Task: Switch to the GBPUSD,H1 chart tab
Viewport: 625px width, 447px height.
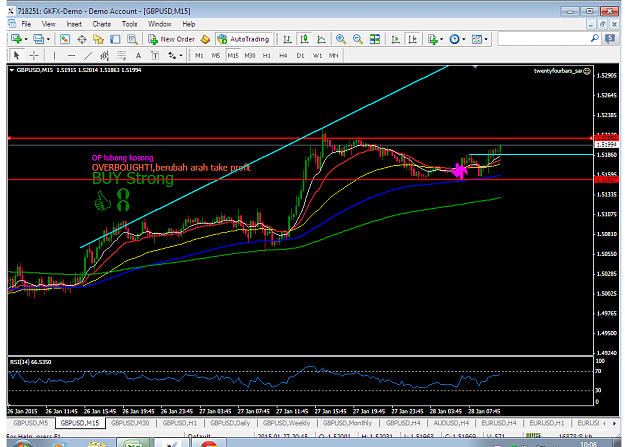Action: [x=179, y=423]
